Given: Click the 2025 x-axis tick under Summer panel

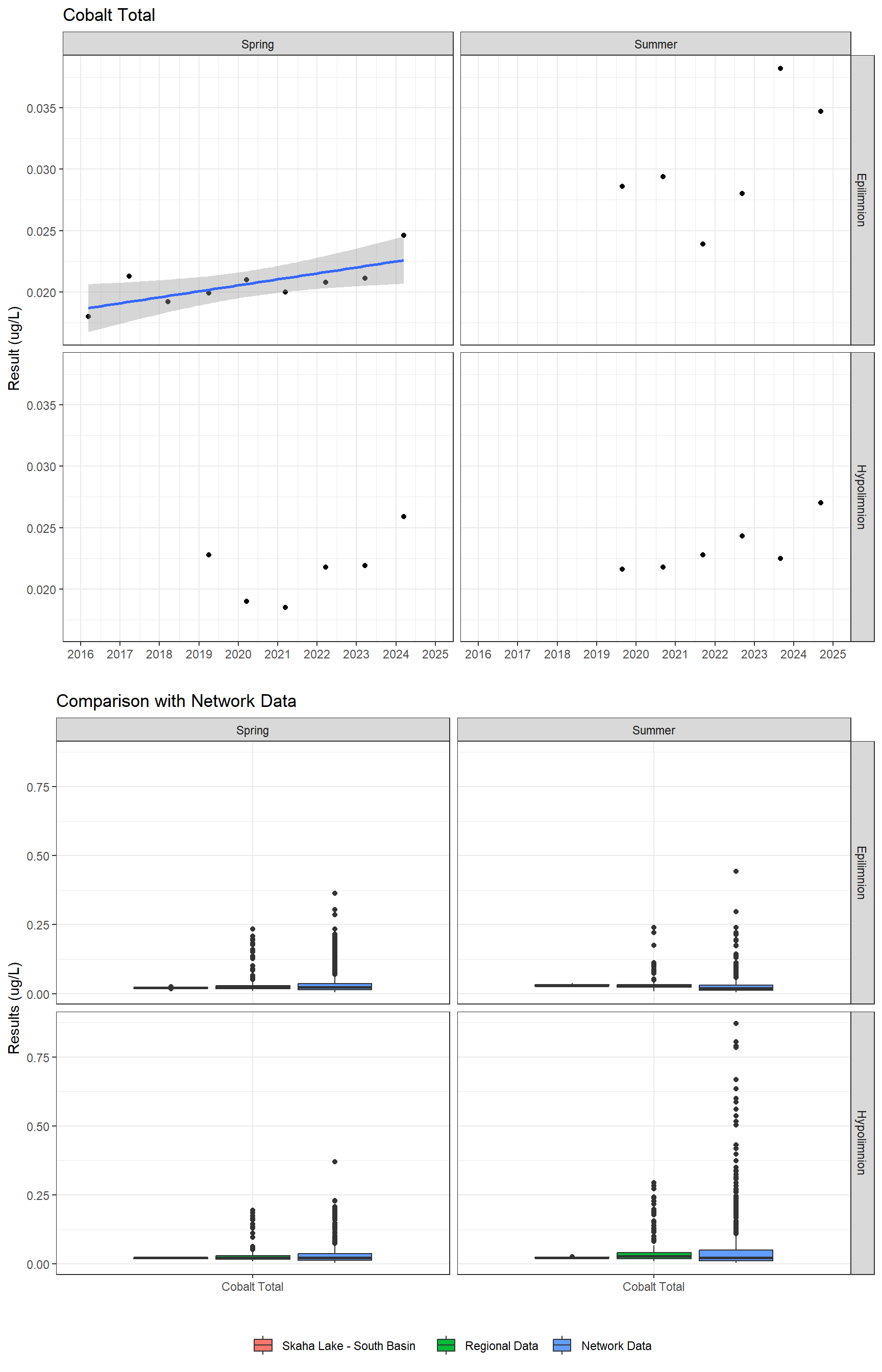Looking at the screenshot, I should pos(833,654).
